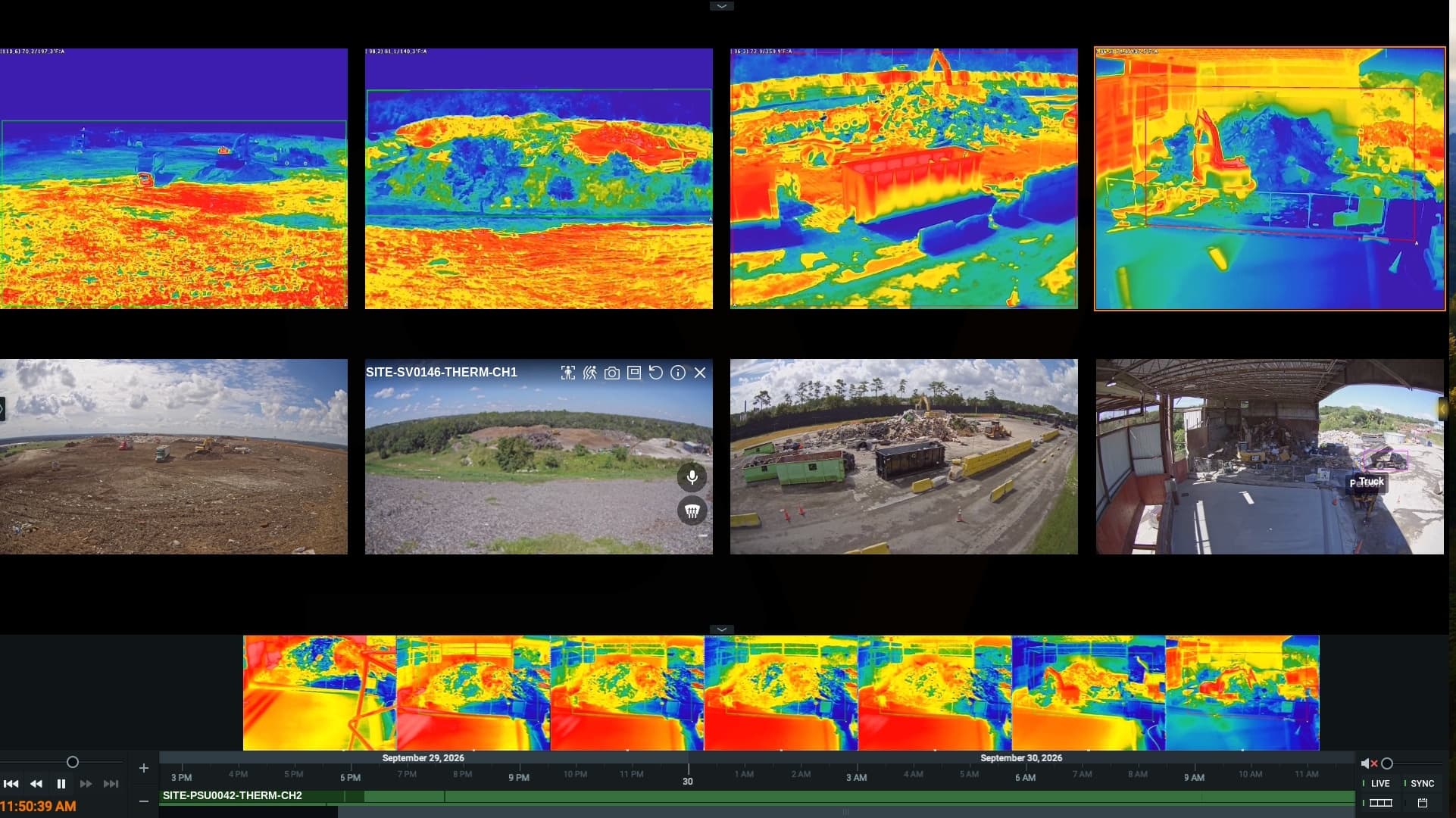The width and height of the screenshot is (1456, 818).
Task: Open motion search walking-person icon
Action: point(589,373)
